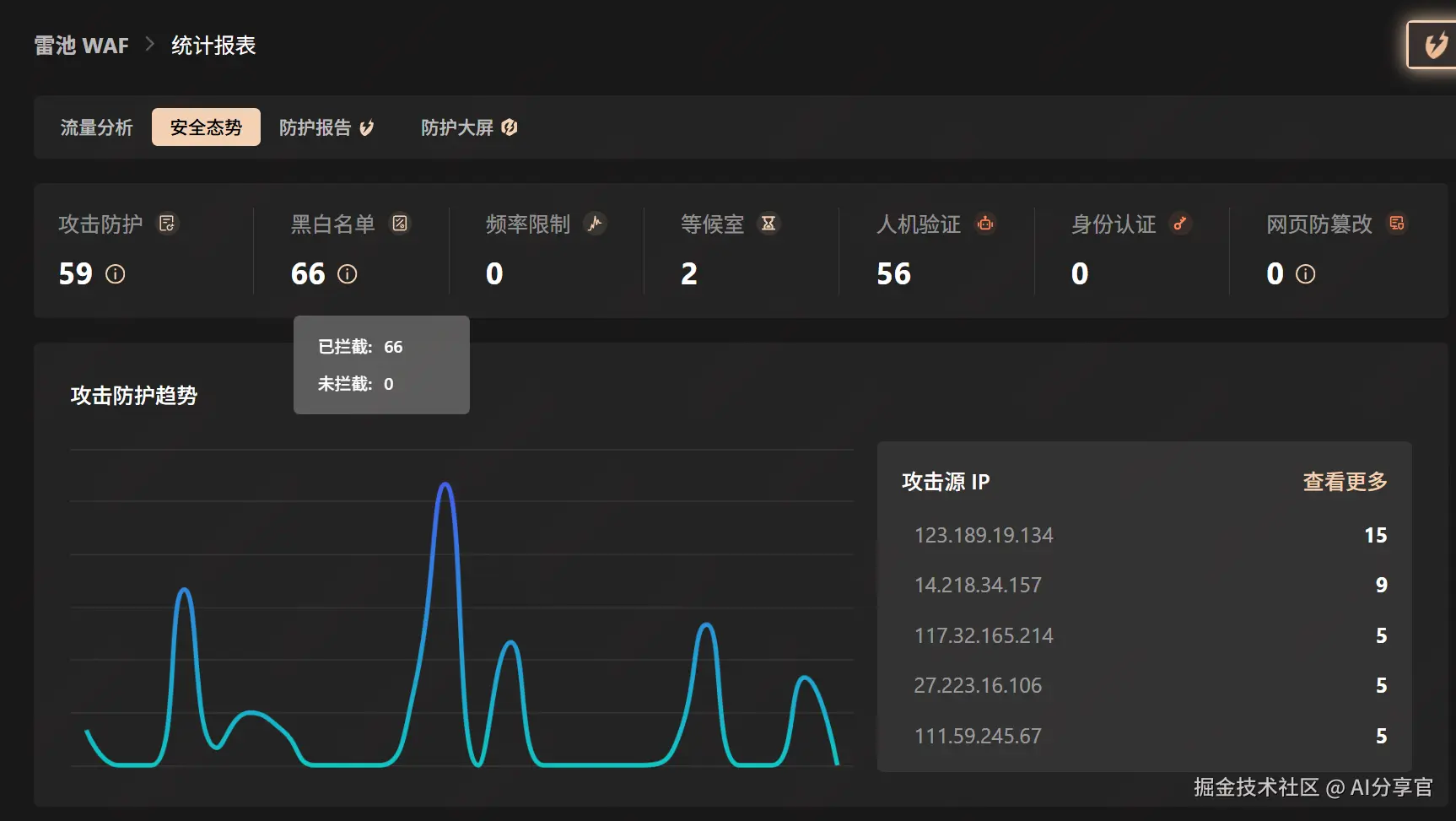Expand the 统计报表 breadcrumb entry
The width and height of the screenshot is (1456, 821).
point(213,45)
